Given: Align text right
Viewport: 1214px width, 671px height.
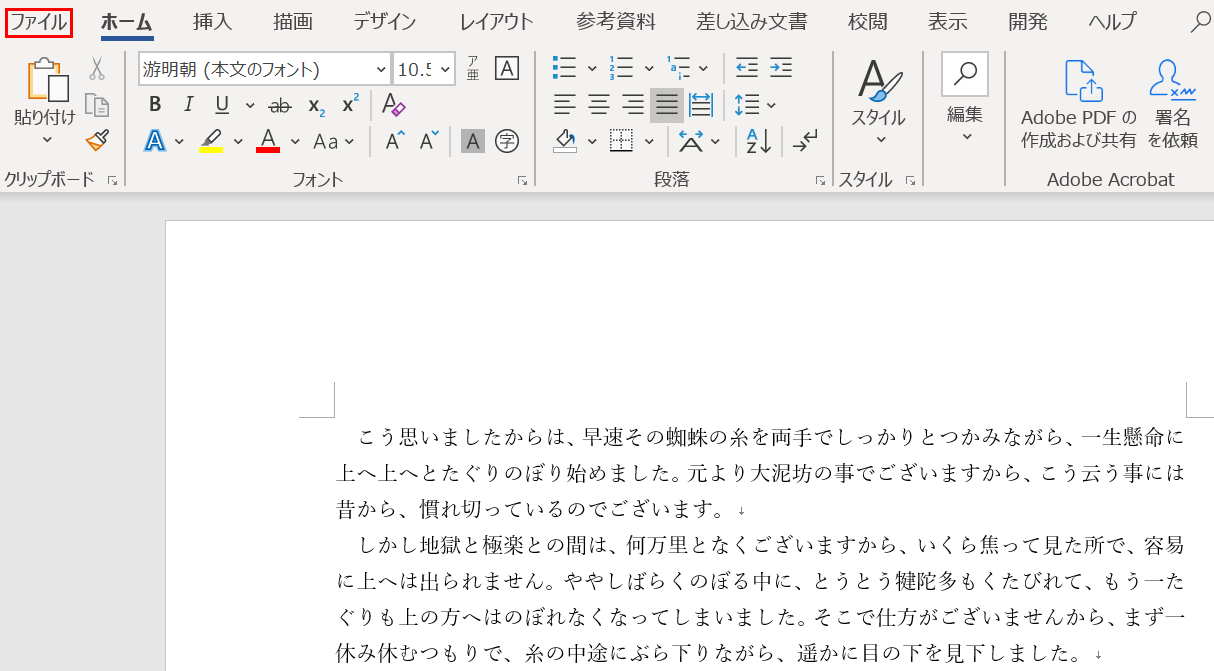Looking at the screenshot, I should pyautogui.click(x=633, y=104).
